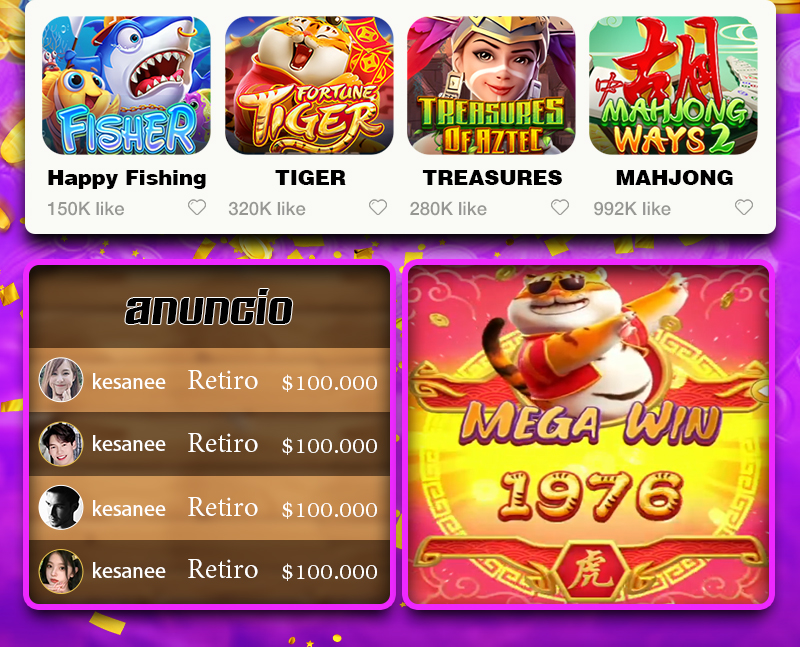Open the Treasures of Aztec game icon

[491, 85]
